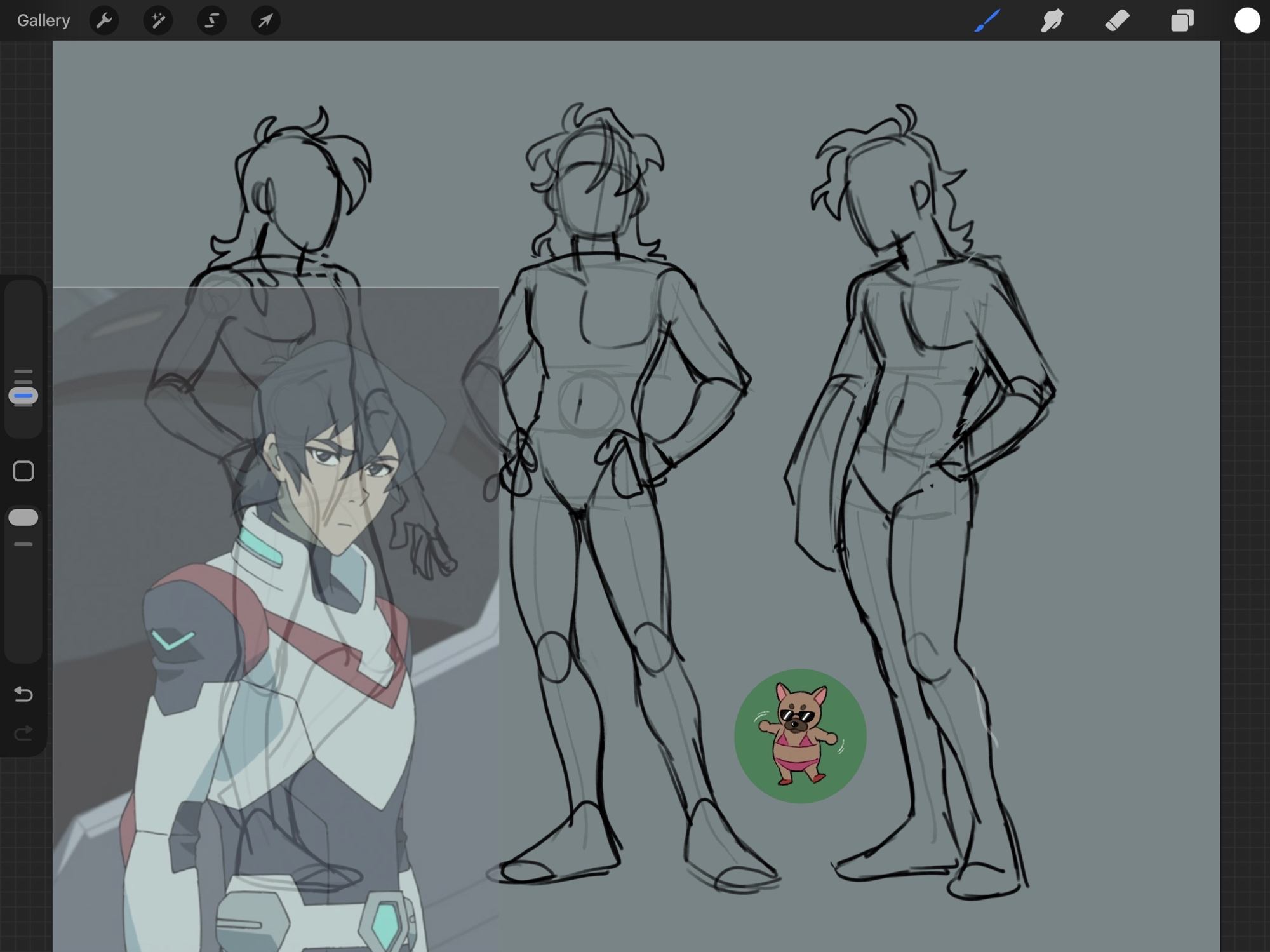The height and width of the screenshot is (952, 1270).
Task: Activate the Selection S-shaped tool
Action: point(211,20)
